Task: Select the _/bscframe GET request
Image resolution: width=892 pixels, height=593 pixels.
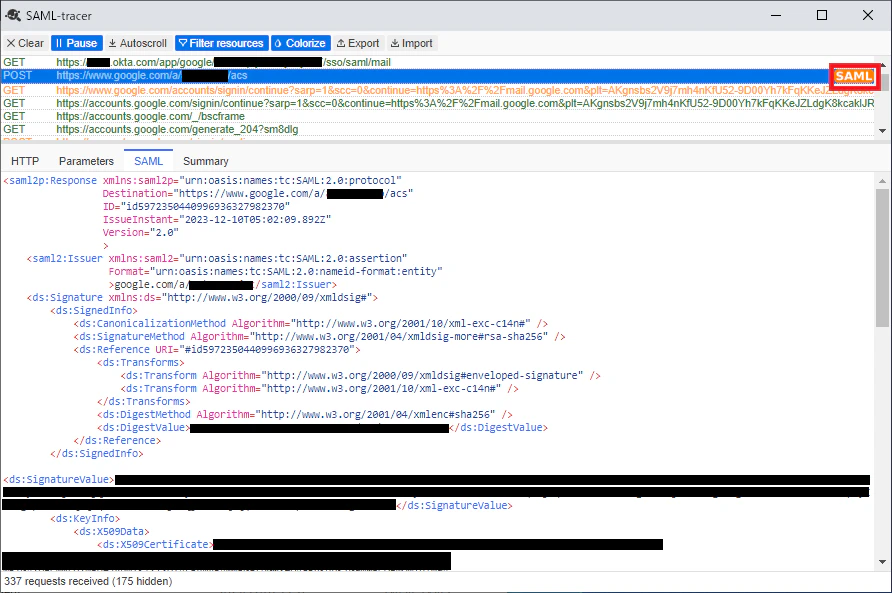Action: pos(437,116)
